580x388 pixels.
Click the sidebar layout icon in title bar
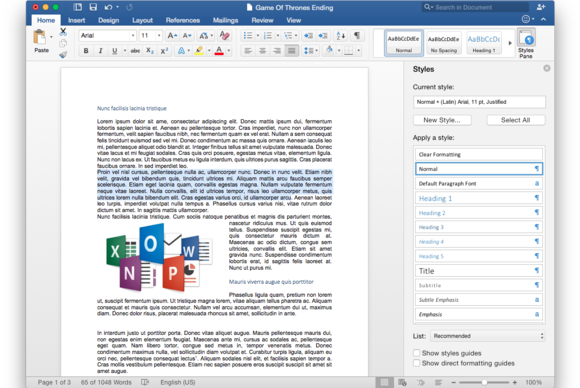(x=78, y=7)
